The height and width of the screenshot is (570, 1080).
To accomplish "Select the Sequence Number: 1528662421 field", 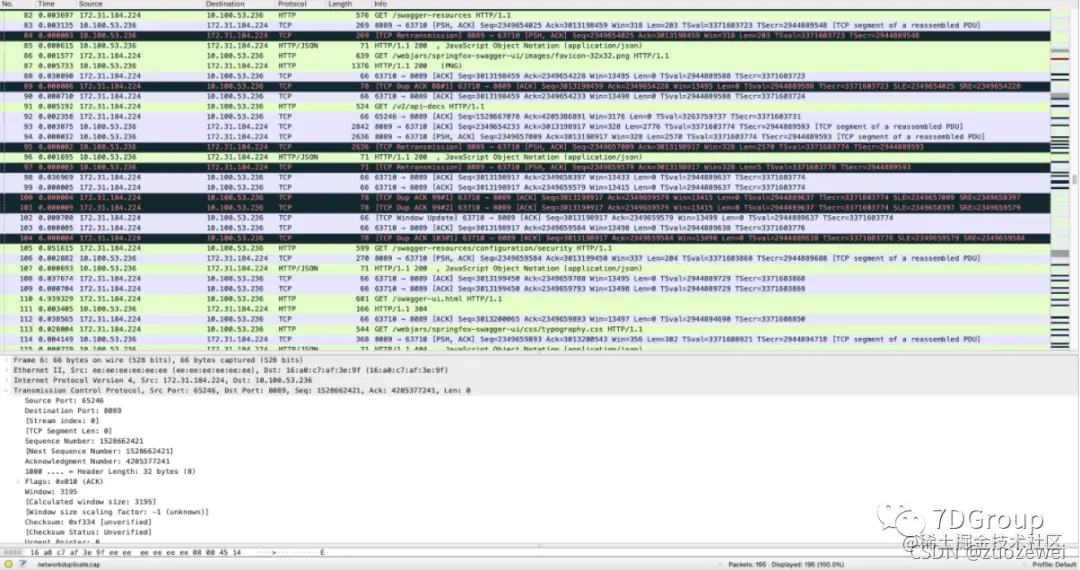I will [x=84, y=441].
